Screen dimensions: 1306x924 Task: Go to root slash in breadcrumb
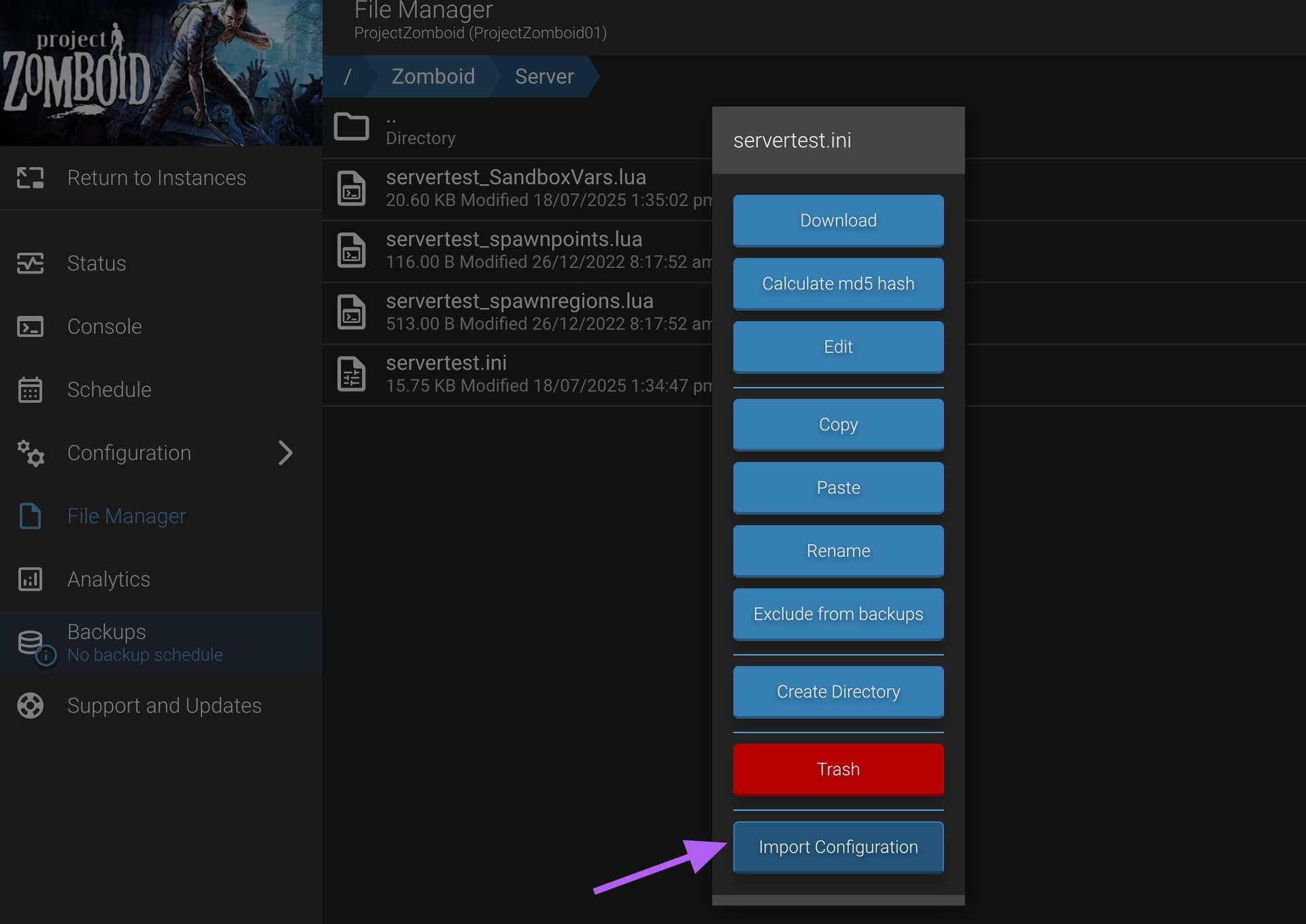coord(348,76)
